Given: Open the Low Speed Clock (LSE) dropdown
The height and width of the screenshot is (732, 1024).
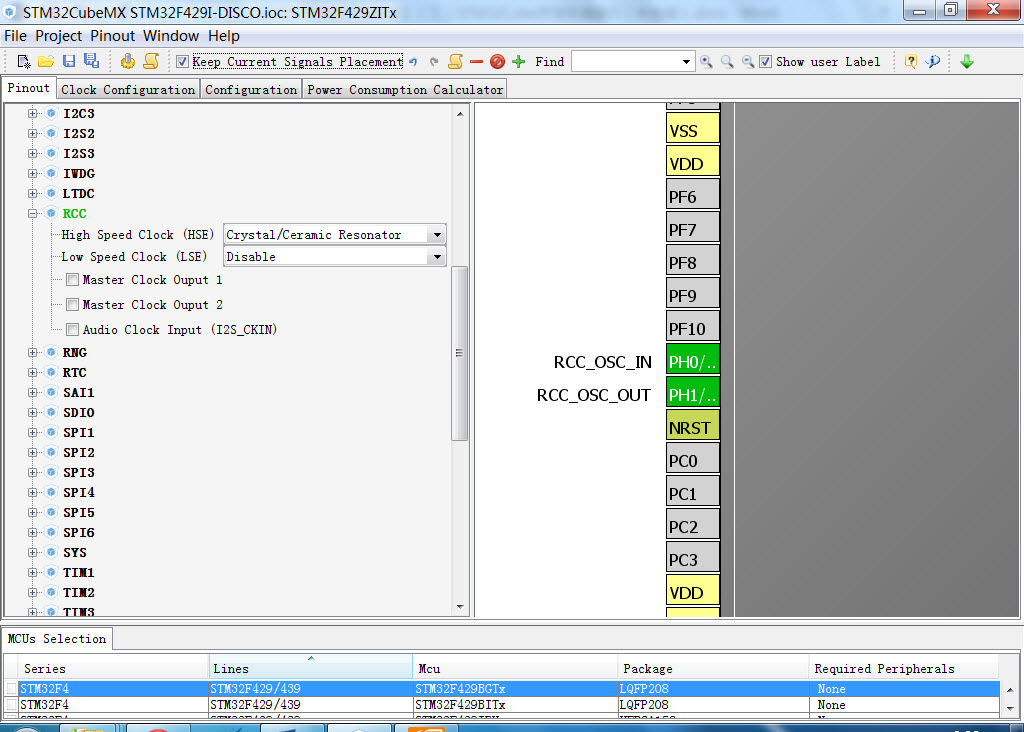Looking at the screenshot, I should coord(438,257).
